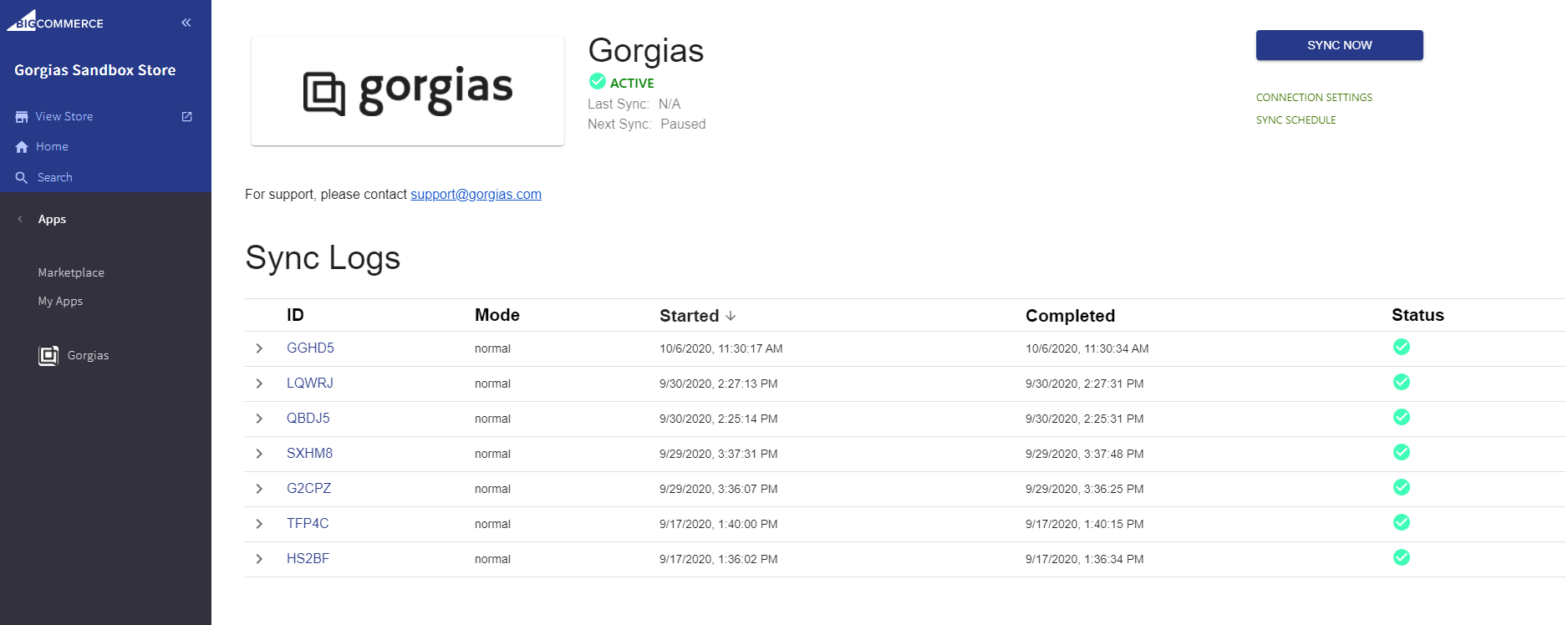Viewport: 1568px width, 625px height.
Task: Expand the TFP4C log row
Action: 259,524
